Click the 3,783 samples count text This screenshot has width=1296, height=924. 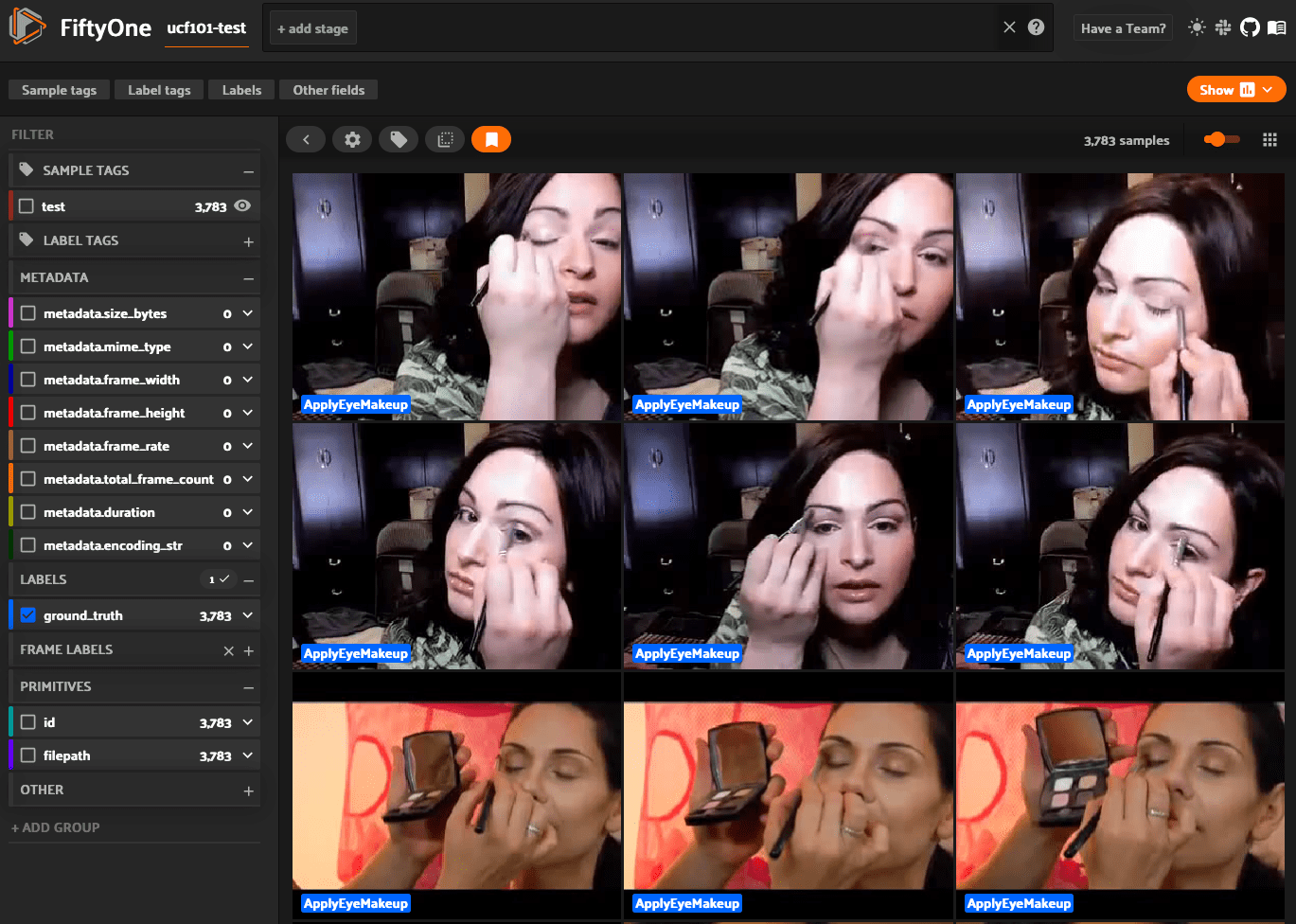coord(1127,140)
